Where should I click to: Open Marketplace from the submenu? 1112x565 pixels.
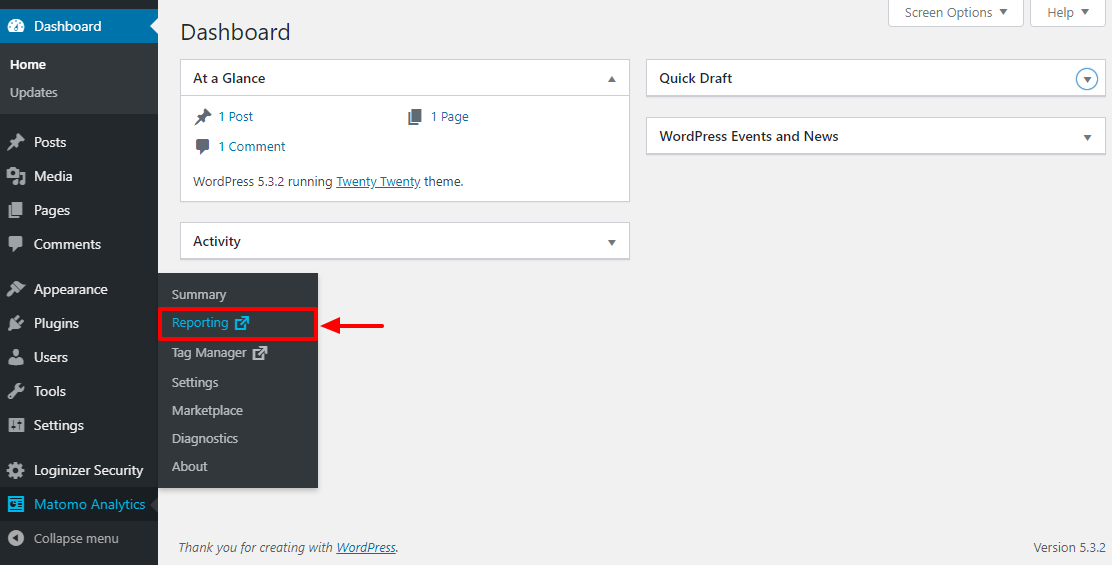click(x=207, y=410)
